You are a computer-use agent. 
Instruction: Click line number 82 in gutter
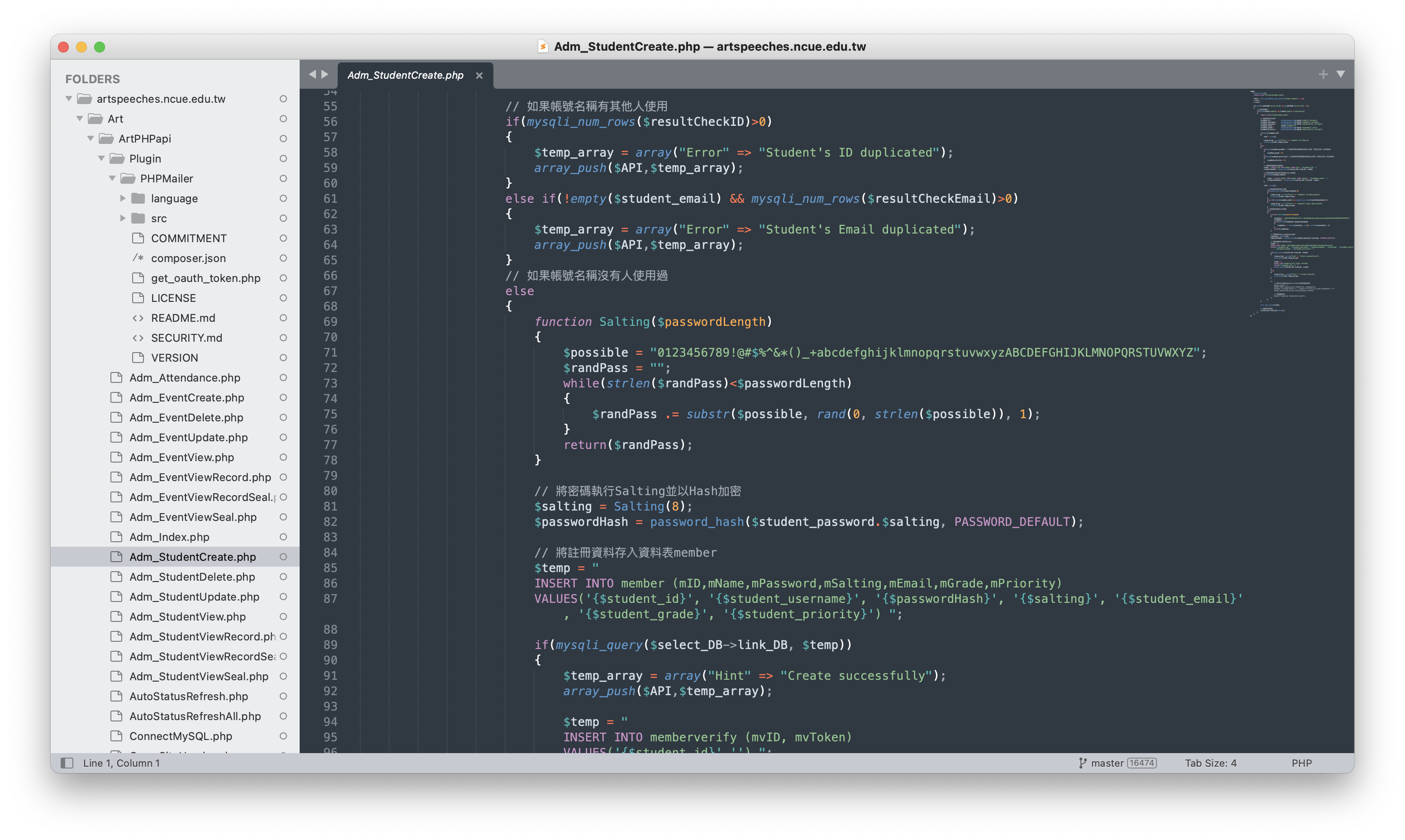[x=330, y=521]
